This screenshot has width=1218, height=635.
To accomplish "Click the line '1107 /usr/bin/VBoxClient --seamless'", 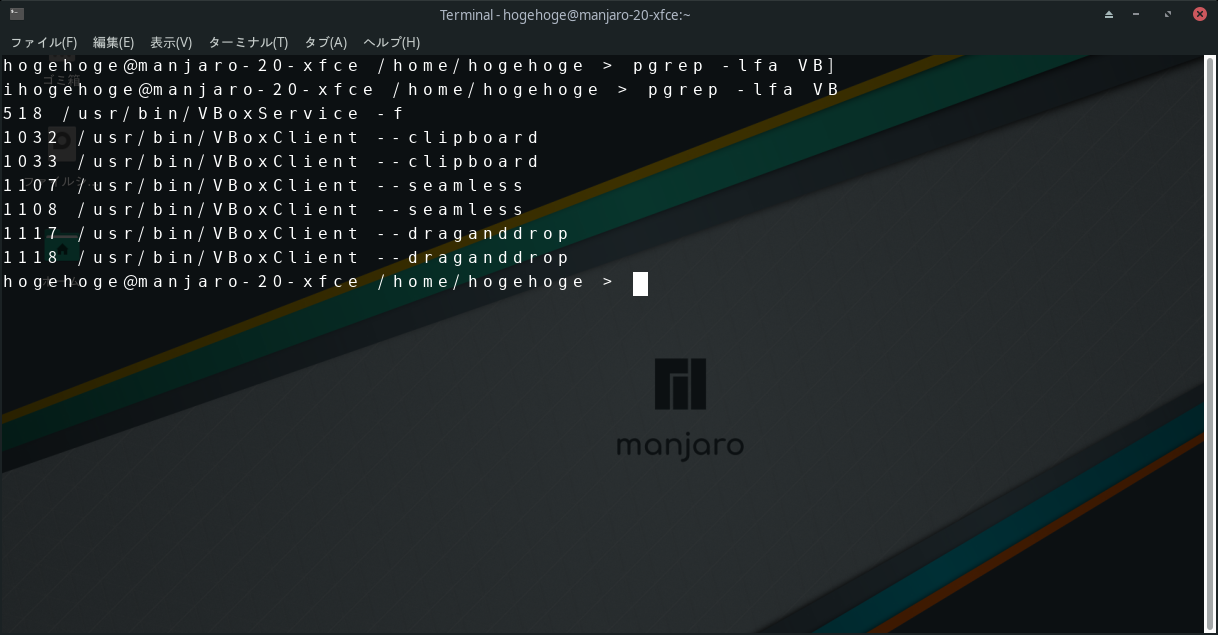I will (x=264, y=186).
